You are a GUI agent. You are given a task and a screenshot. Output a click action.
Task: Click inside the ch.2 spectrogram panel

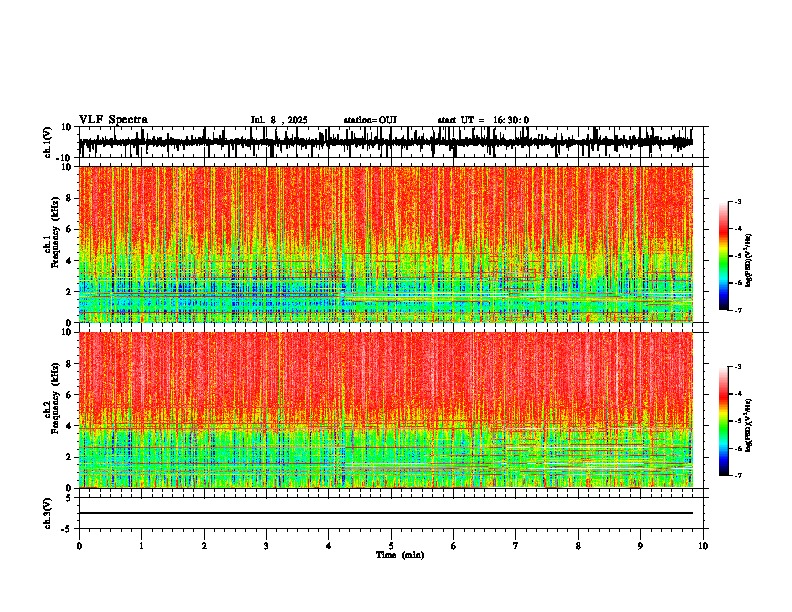coord(386,410)
